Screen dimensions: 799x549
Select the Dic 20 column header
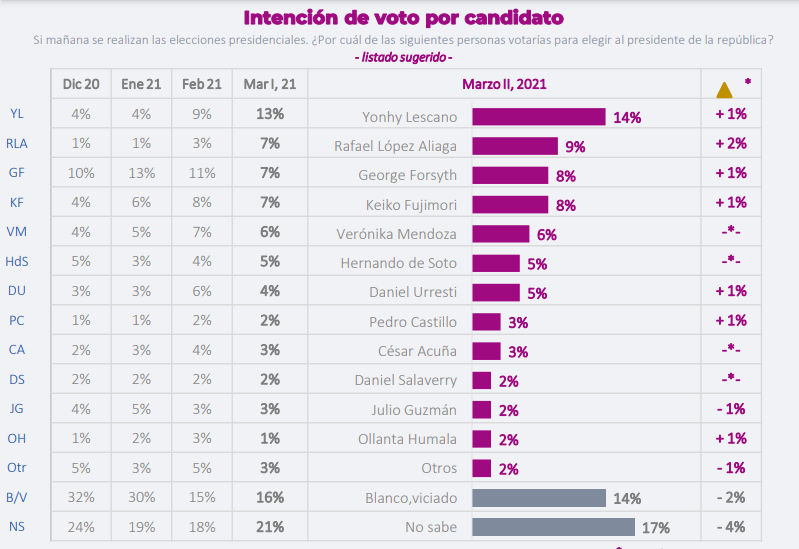point(81,84)
